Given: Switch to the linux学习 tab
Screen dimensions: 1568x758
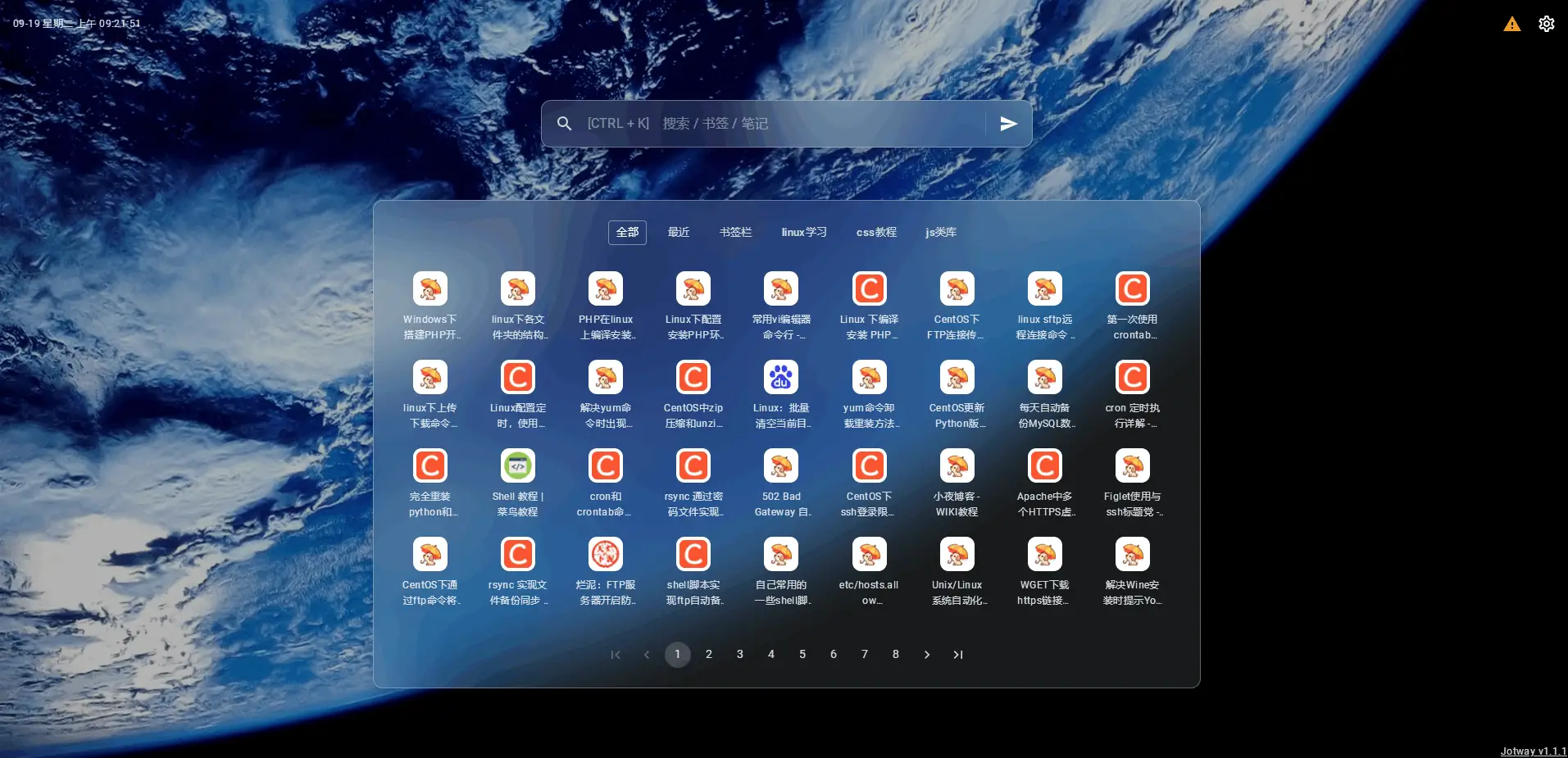Looking at the screenshot, I should tap(804, 233).
